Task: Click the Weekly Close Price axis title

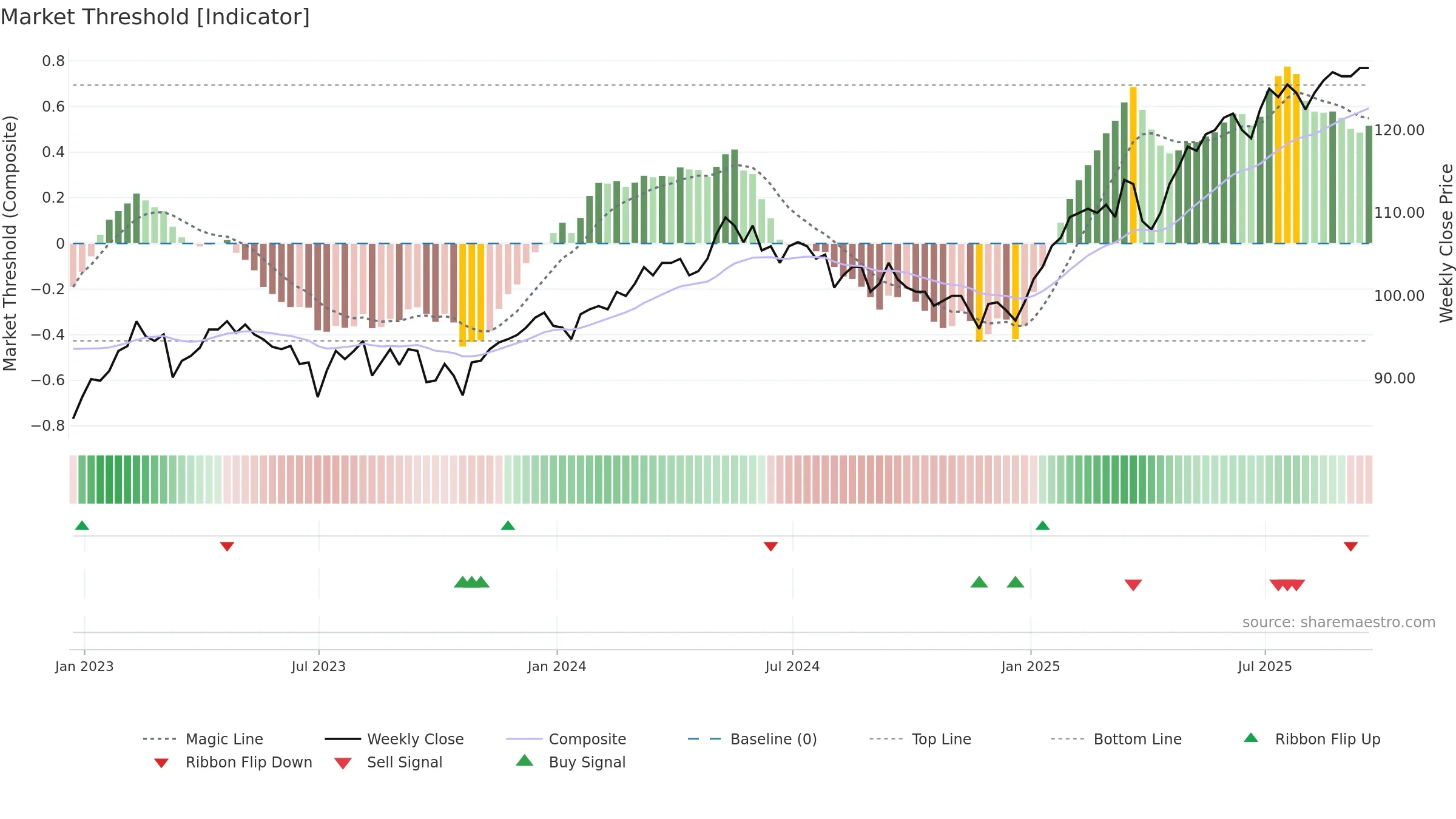Action: [1446, 243]
